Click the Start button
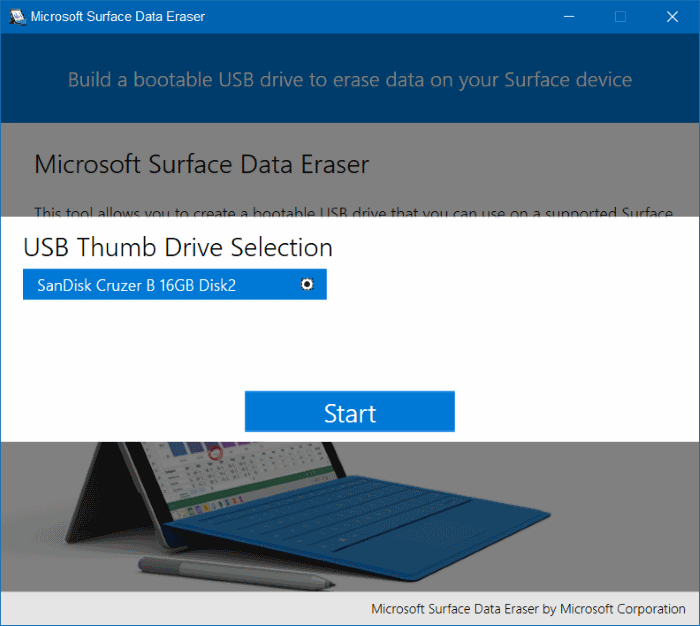 pyautogui.click(x=350, y=411)
